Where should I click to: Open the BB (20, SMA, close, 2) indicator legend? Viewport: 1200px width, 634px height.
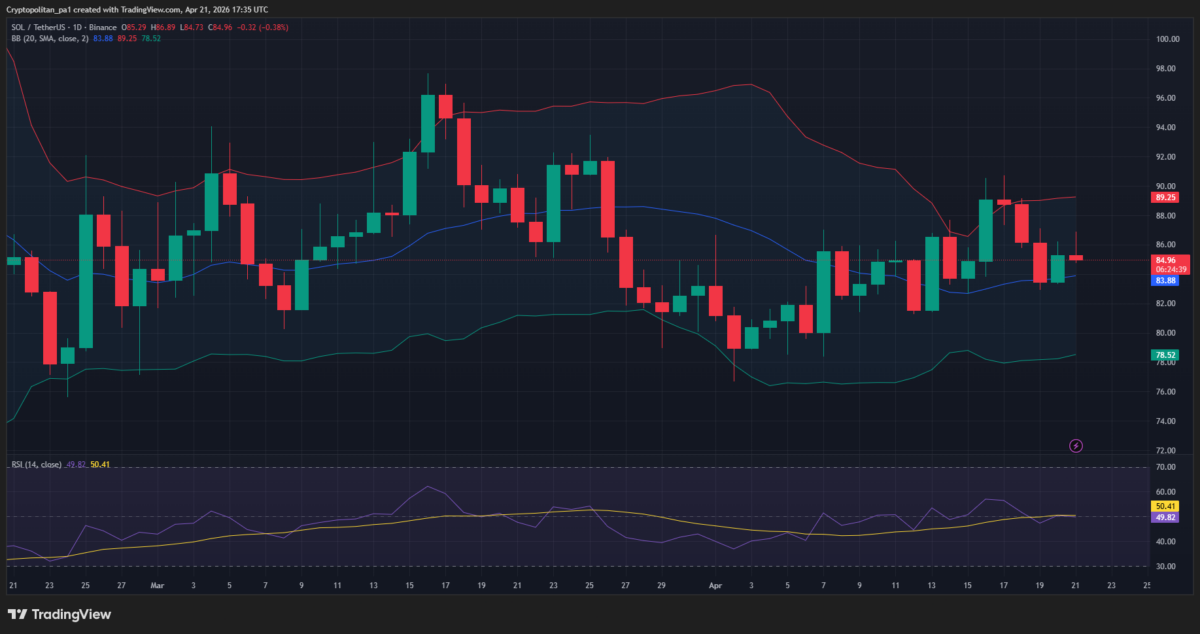click(x=50, y=38)
